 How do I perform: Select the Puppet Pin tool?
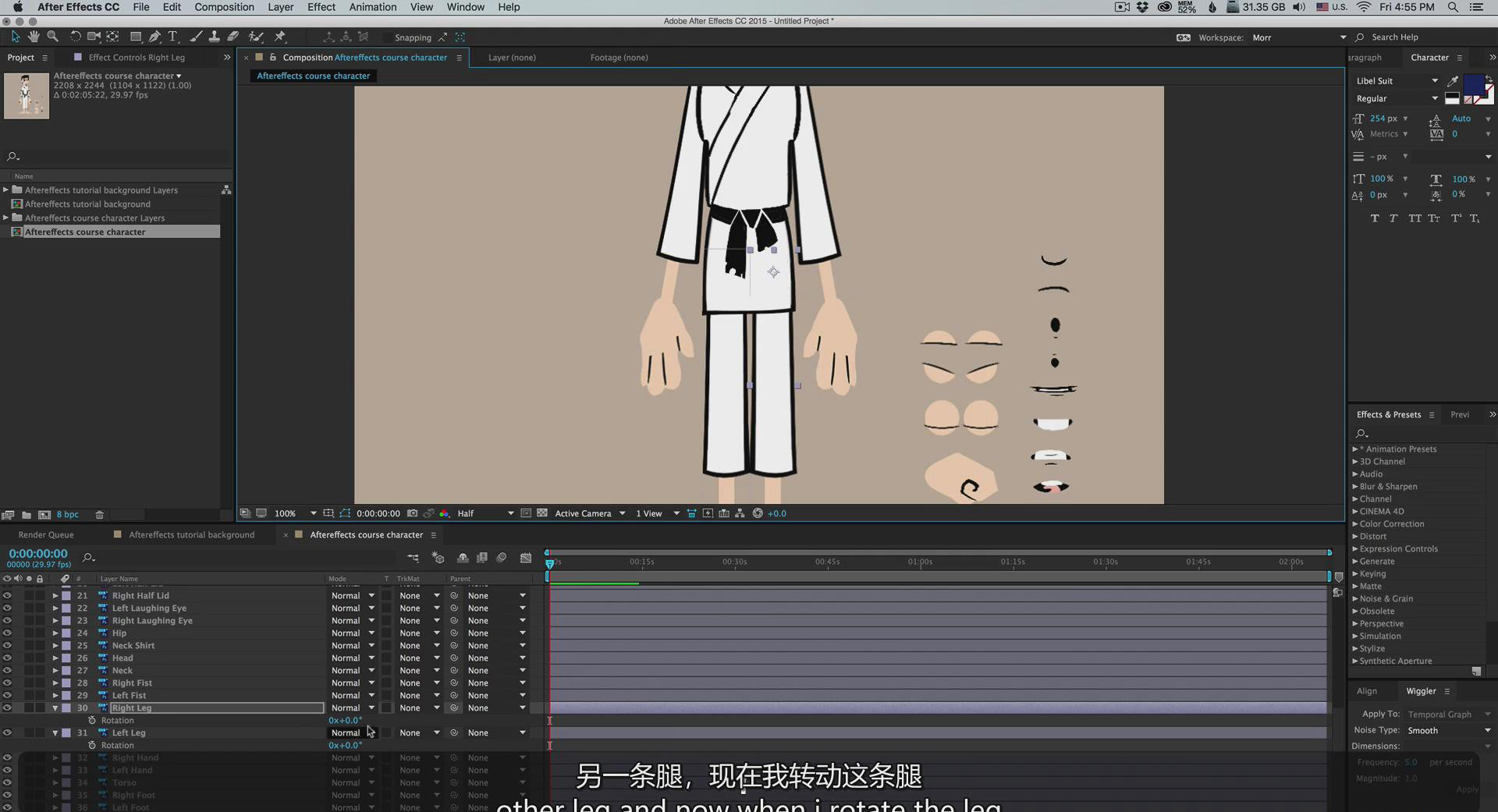(280, 37)
